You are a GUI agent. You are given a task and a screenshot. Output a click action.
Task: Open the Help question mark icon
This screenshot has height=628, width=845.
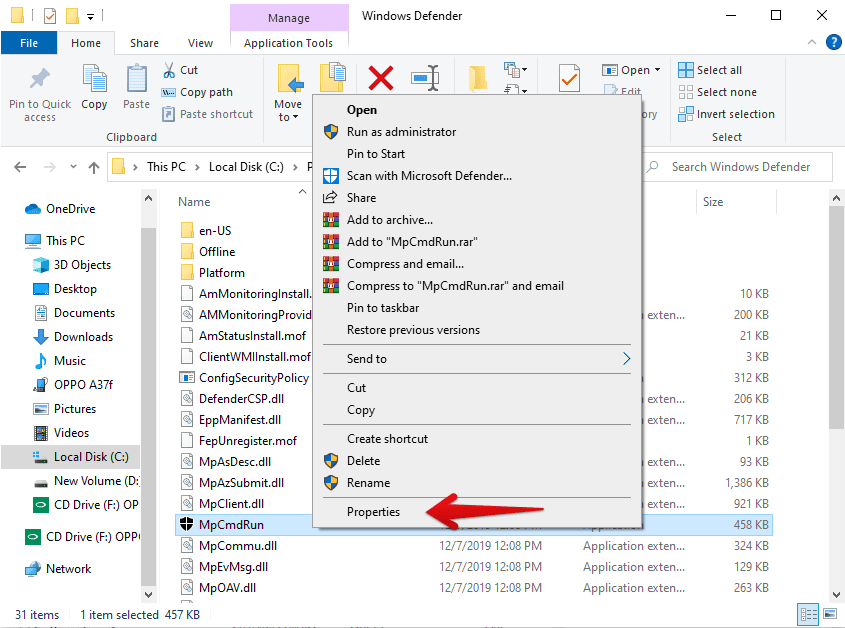(x=833, y=42)
